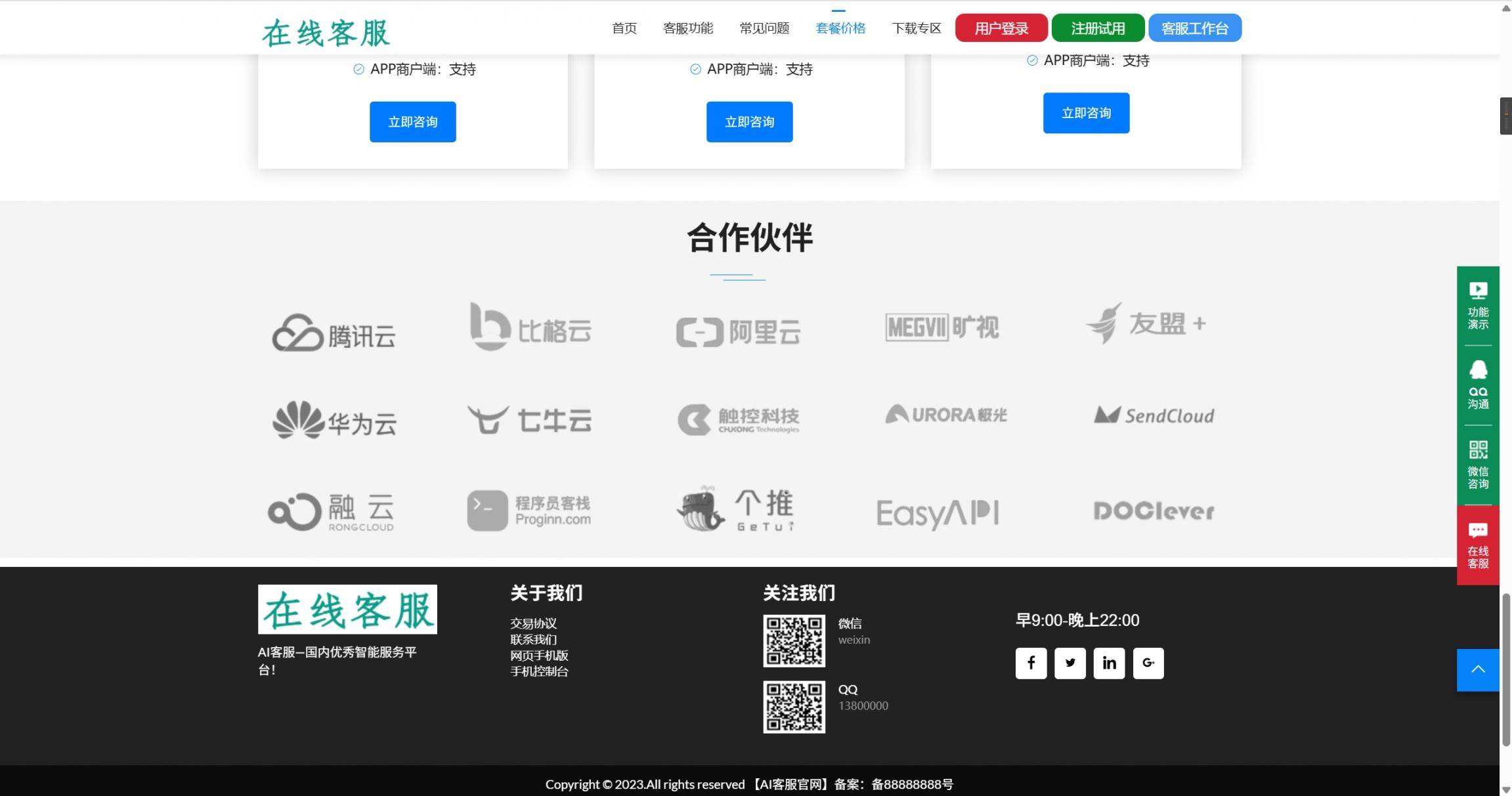Screen dimensions: 1512x796
Task: Open the 常见问题 page from navigation
Action: pyautogui.click(x=764, y=28)
